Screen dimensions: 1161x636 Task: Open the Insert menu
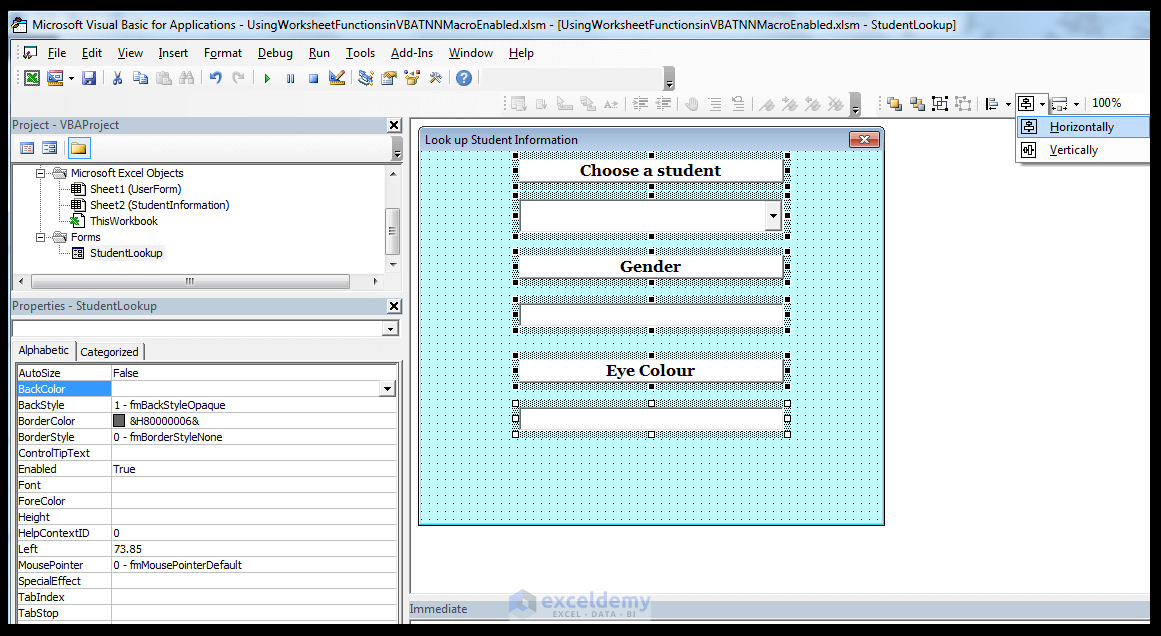[x=173, y=53]
